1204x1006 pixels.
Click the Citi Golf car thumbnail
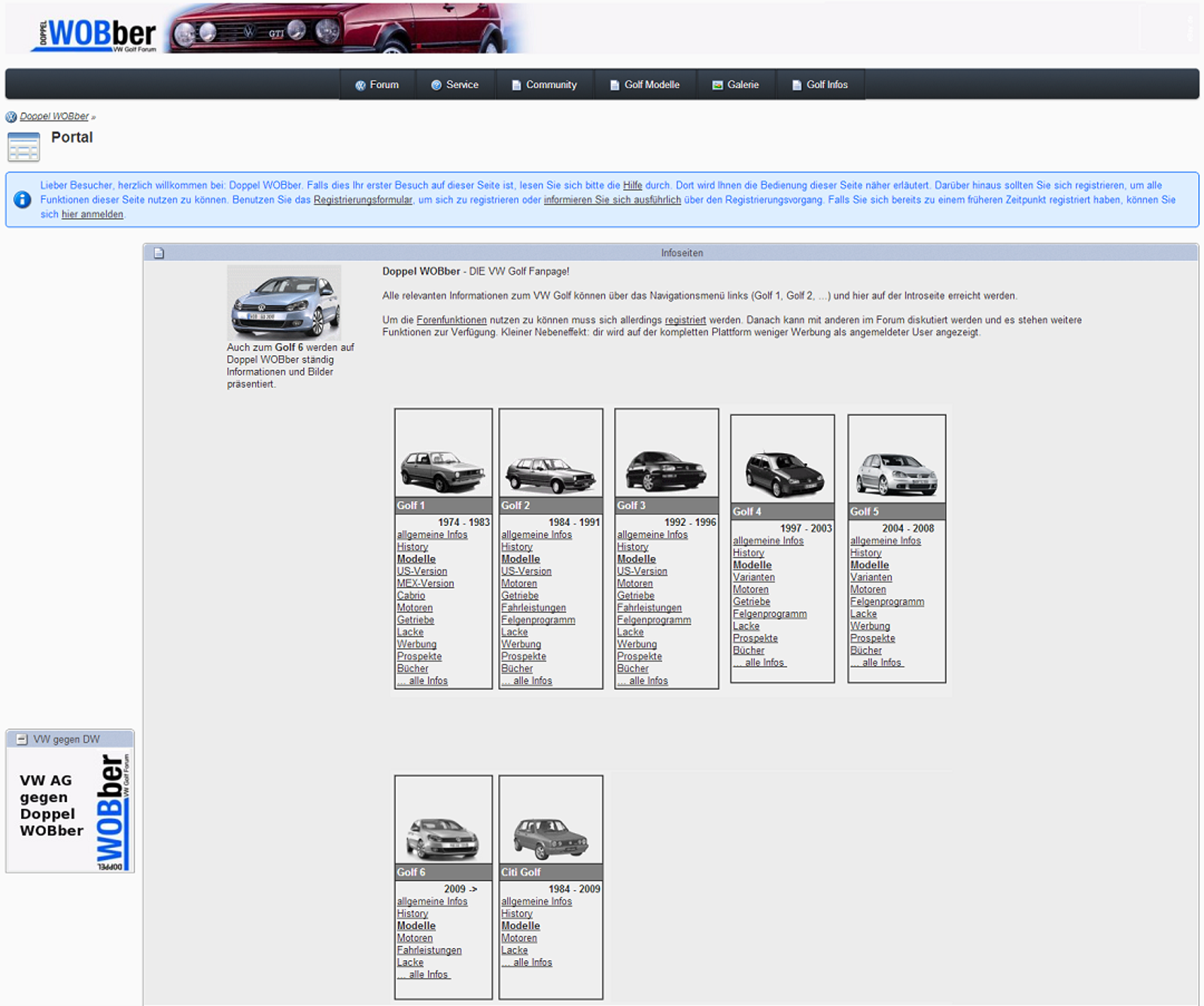coord(551,838)
